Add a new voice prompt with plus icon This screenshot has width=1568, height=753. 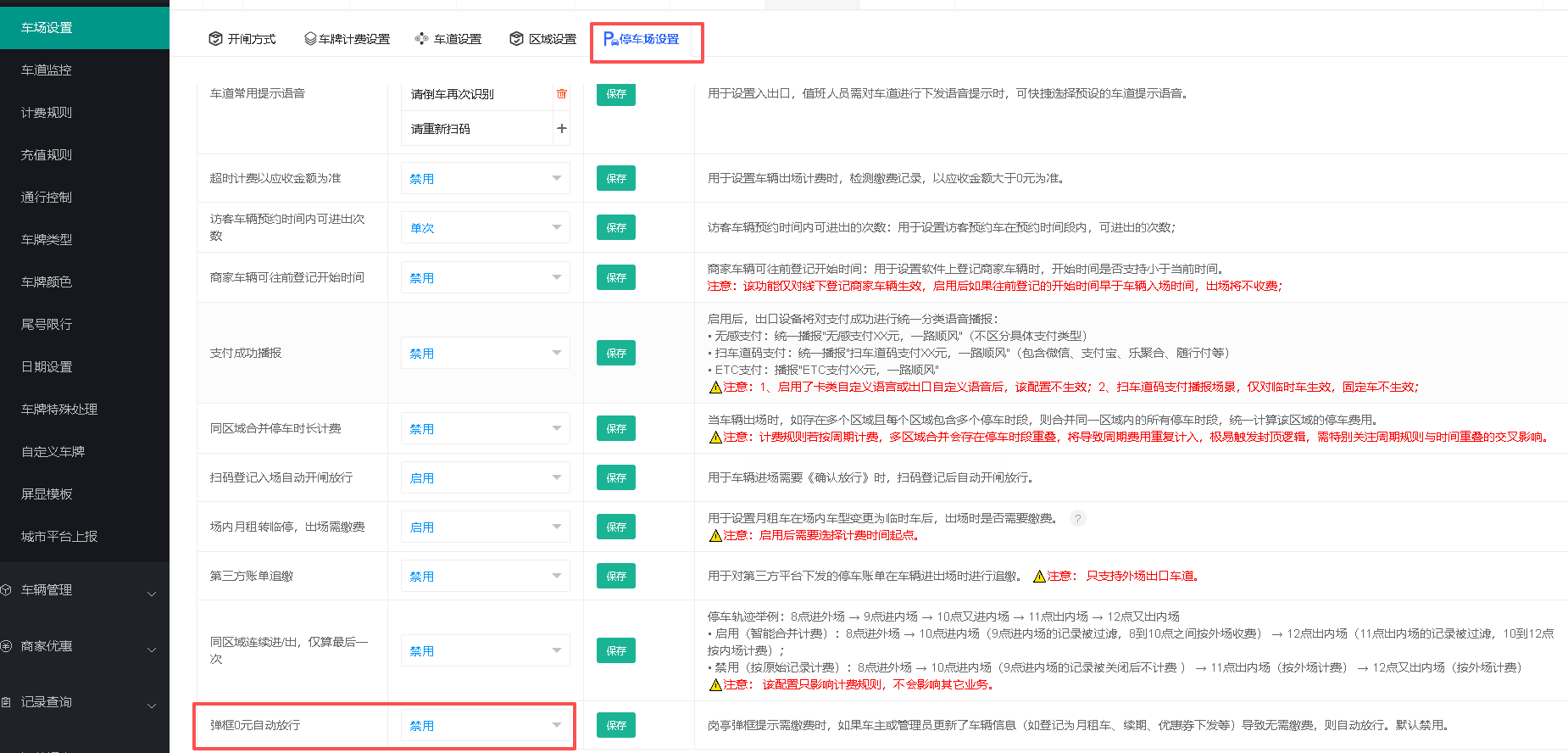pos(561,128)
